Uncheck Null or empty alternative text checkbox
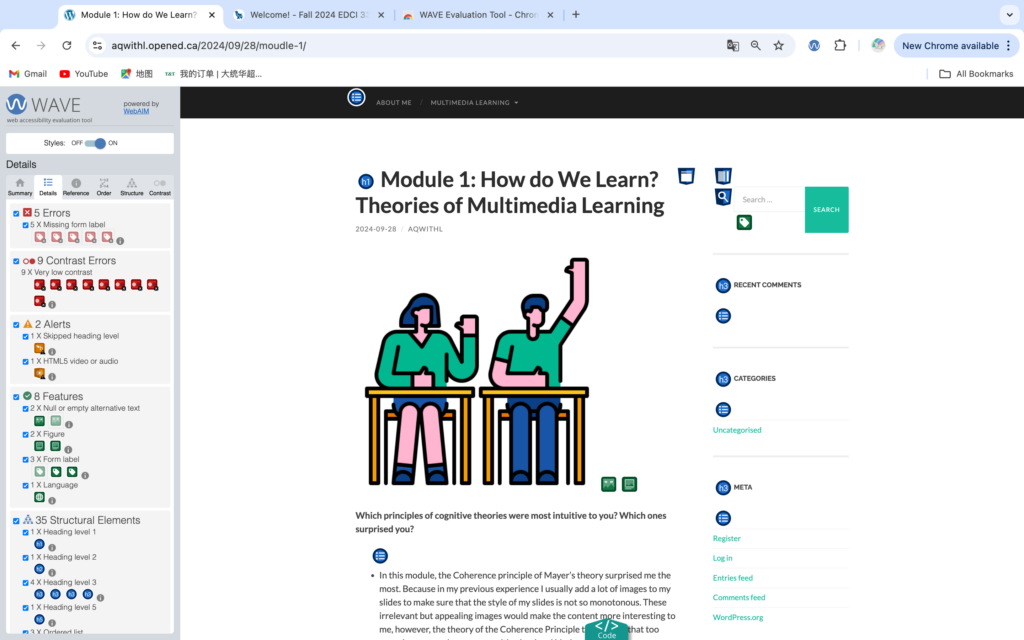Viewport: 1024px width, 640px height. pyautogui.click(x=25, y=409)
